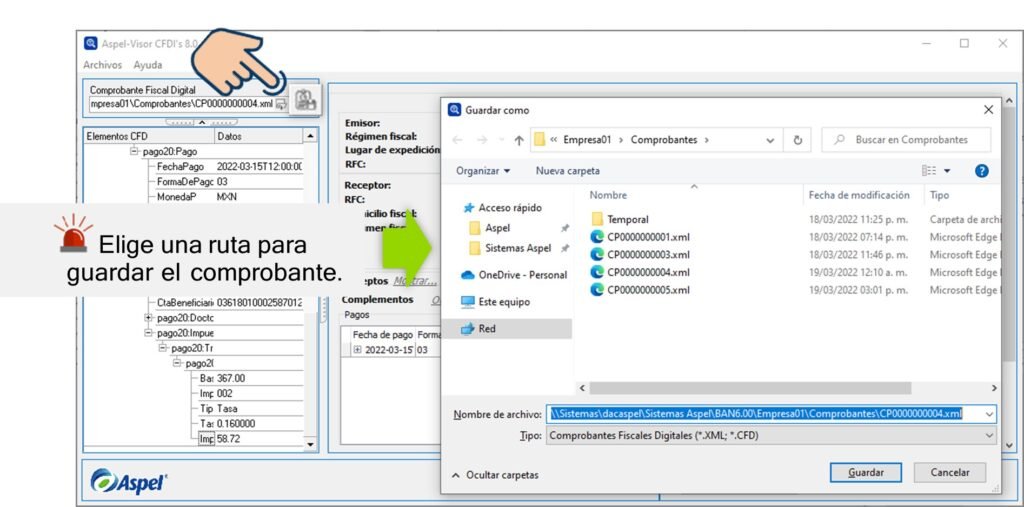The height and width of the screenshot is (507, 1024).
Task: Open the Archivos menu
Action: pos(103,65)
